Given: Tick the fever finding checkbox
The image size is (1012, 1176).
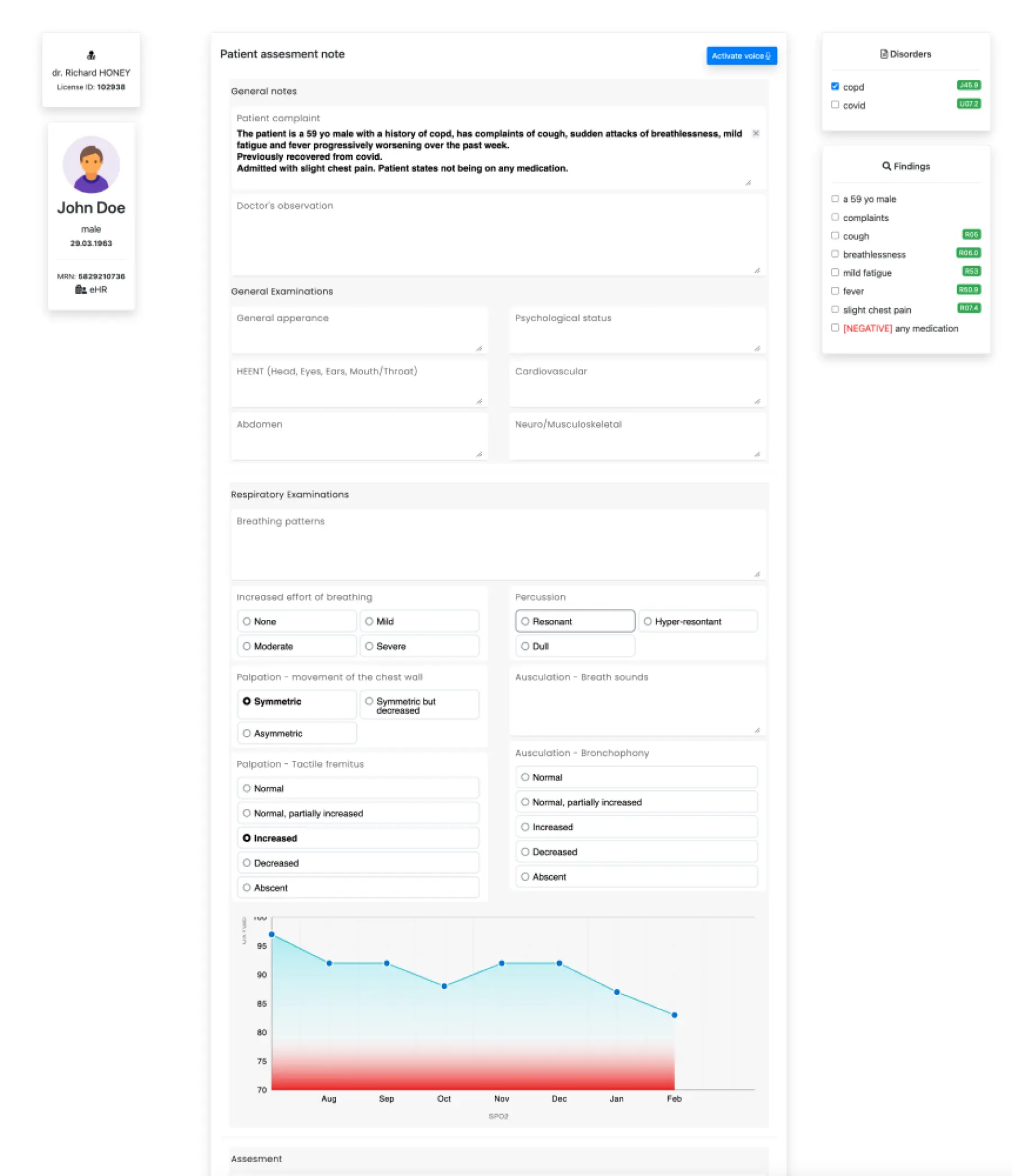Looking at the screenshot, I should 835,291.
